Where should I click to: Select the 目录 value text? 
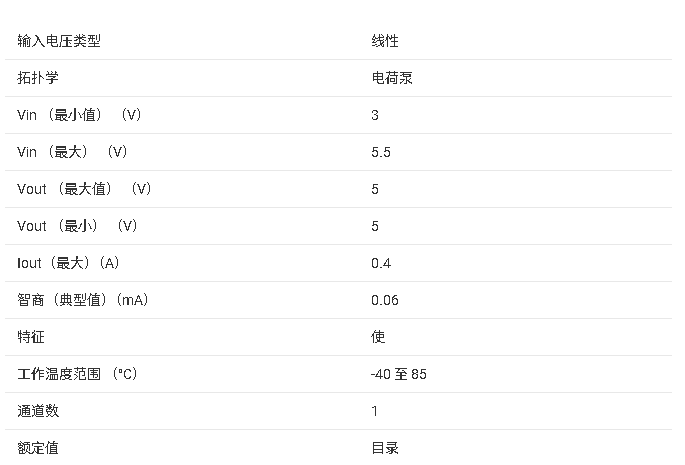[x=385, y=448]
